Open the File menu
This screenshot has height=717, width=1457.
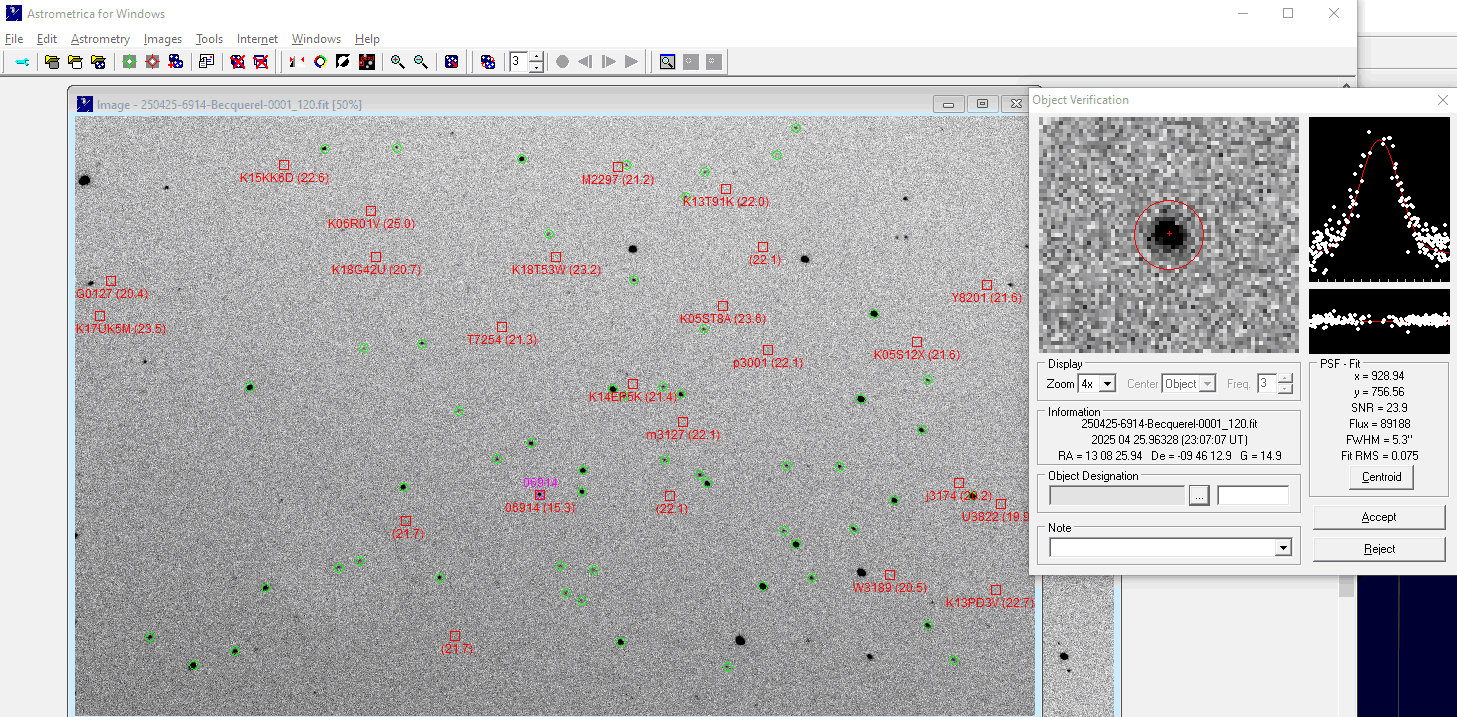(x=14, y=39)
